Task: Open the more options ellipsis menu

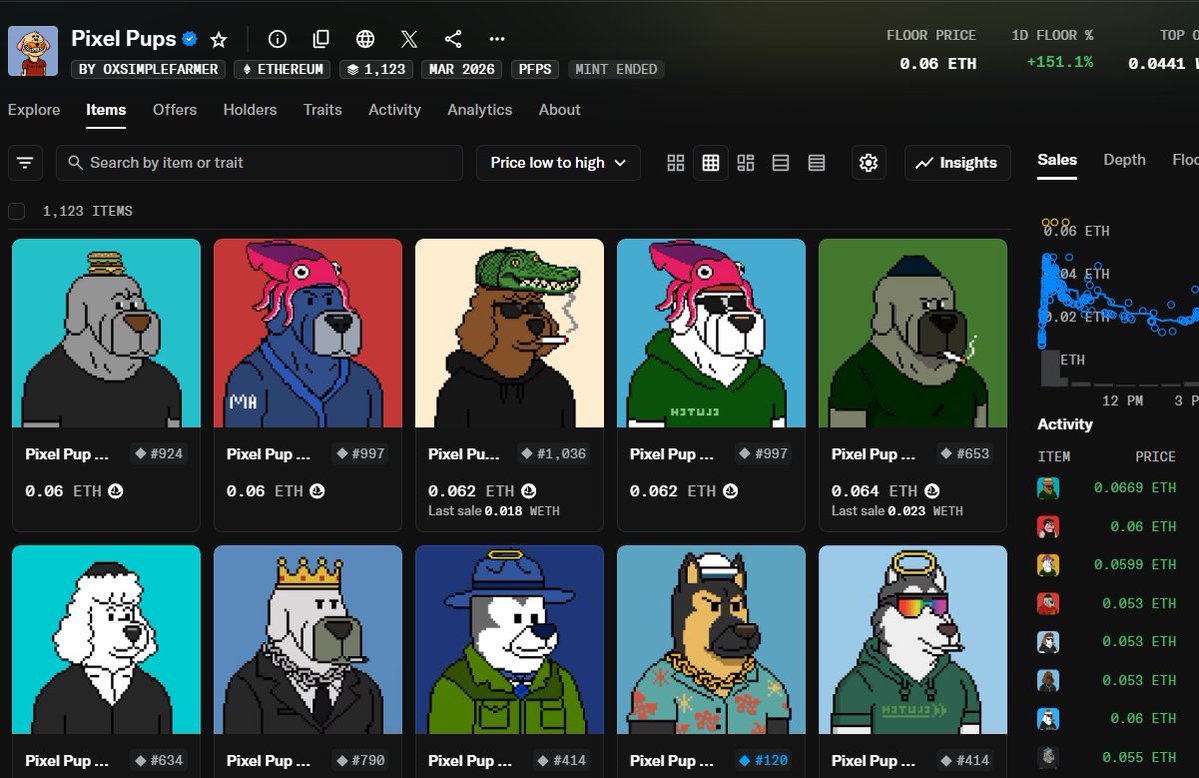Action: point(497,39)
